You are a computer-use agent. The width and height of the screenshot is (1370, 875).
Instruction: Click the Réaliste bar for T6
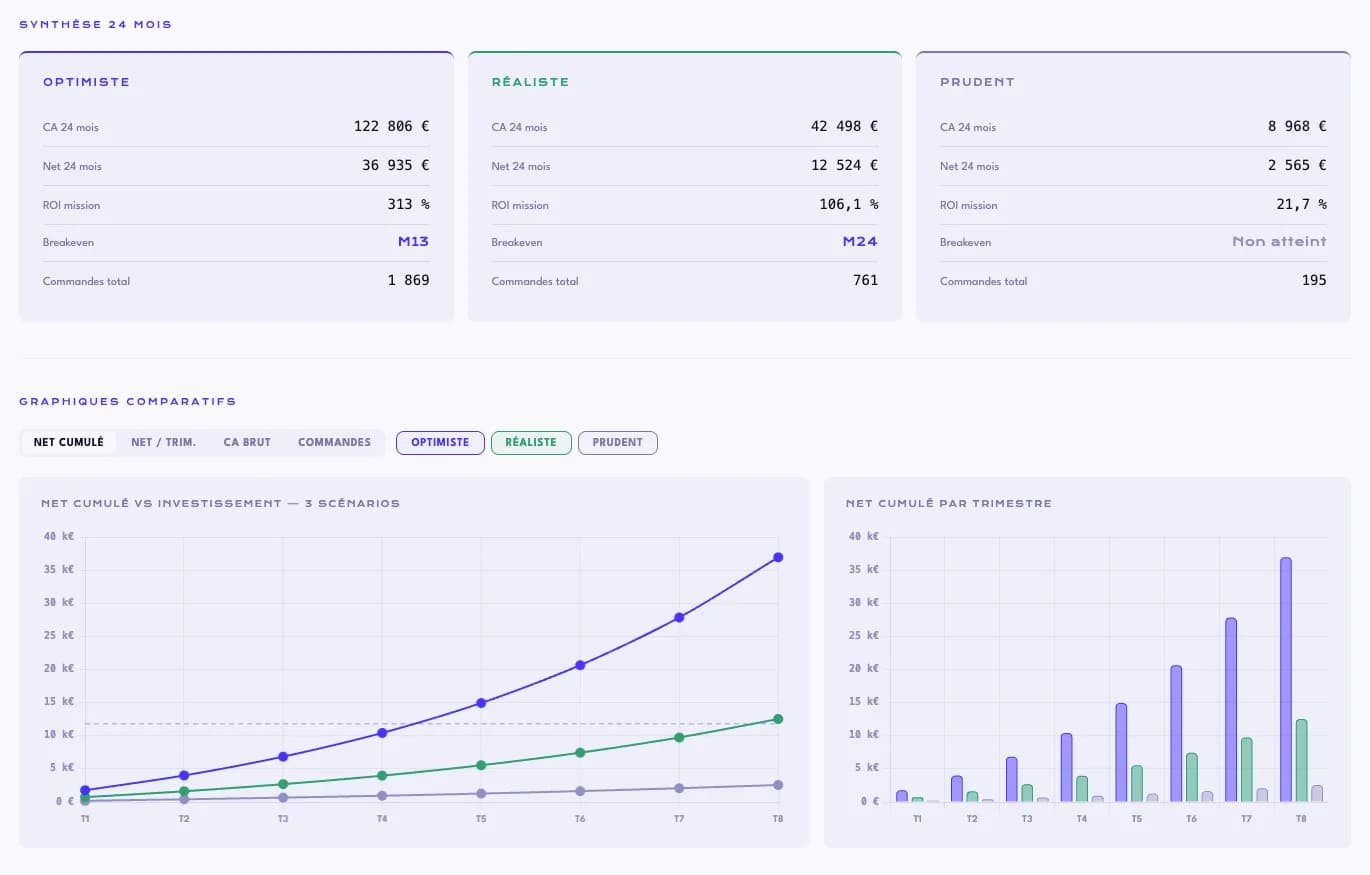(x=1192, y=778)
